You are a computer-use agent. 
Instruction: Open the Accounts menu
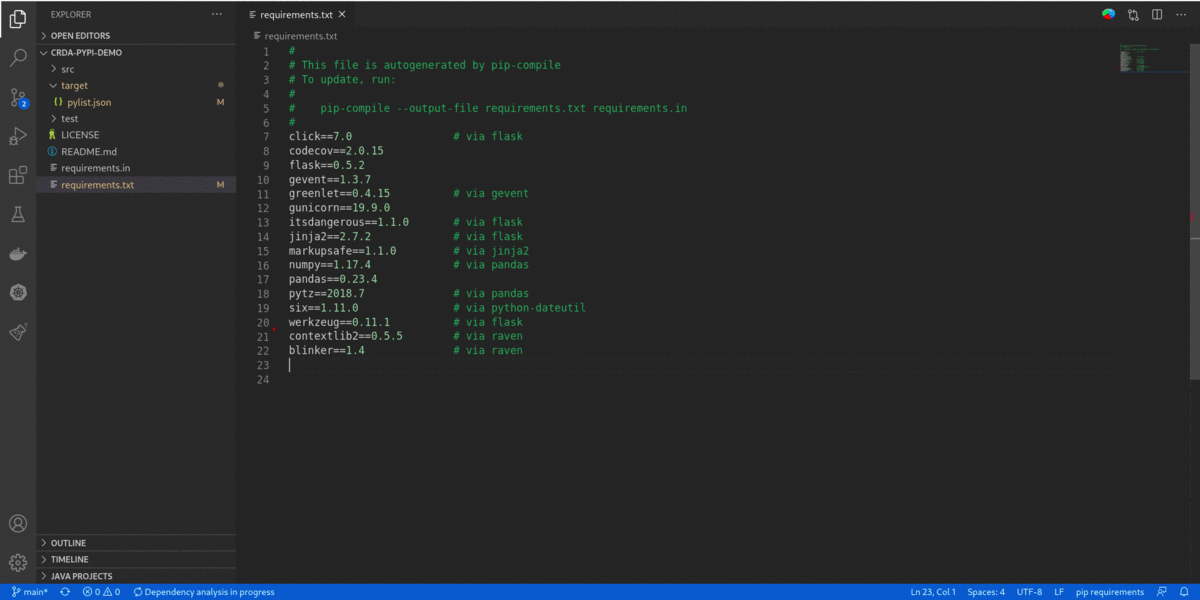pyautogui.click(x=18, y=523)
